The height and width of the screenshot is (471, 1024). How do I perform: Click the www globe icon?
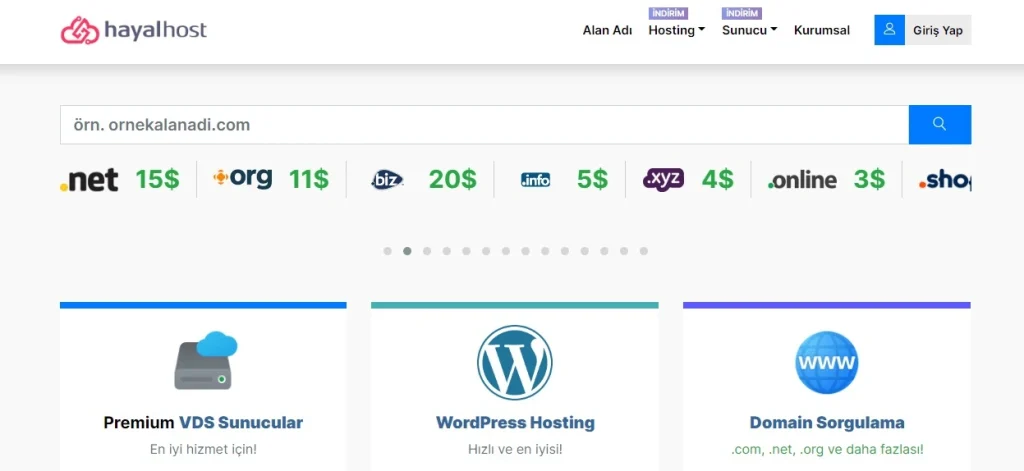tap(827, 362)
